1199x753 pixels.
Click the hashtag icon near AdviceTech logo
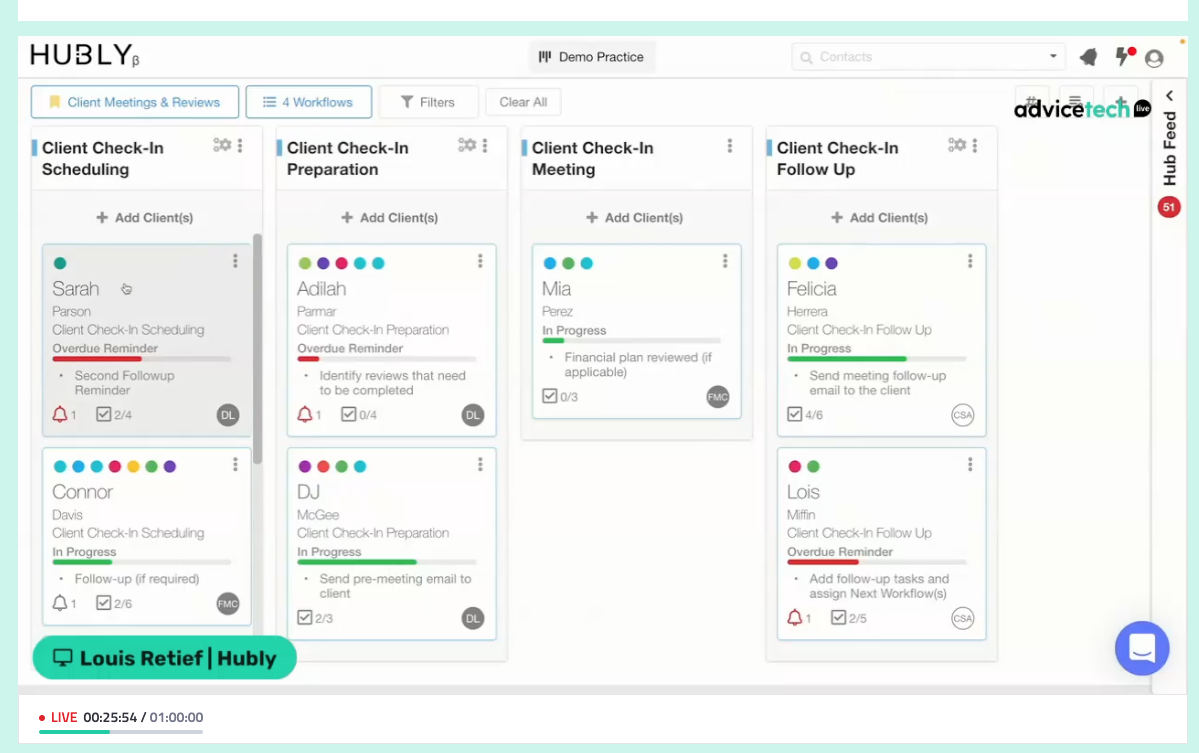point(1031,101)
